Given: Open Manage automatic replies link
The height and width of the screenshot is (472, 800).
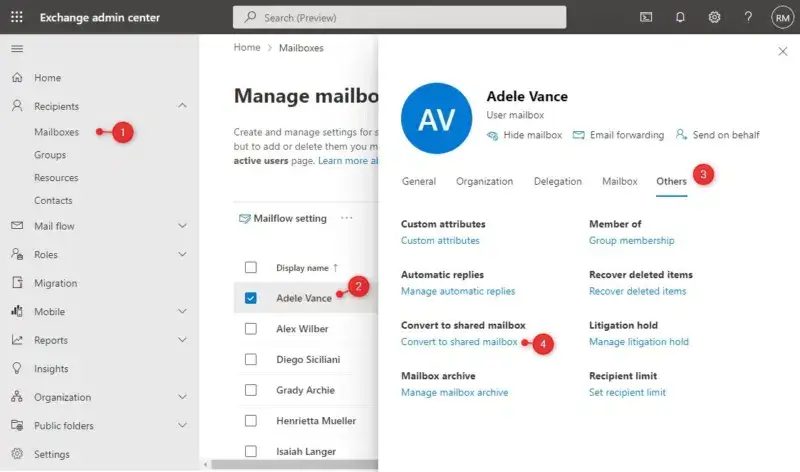Looking at the screenshot, I should point(458,291).
